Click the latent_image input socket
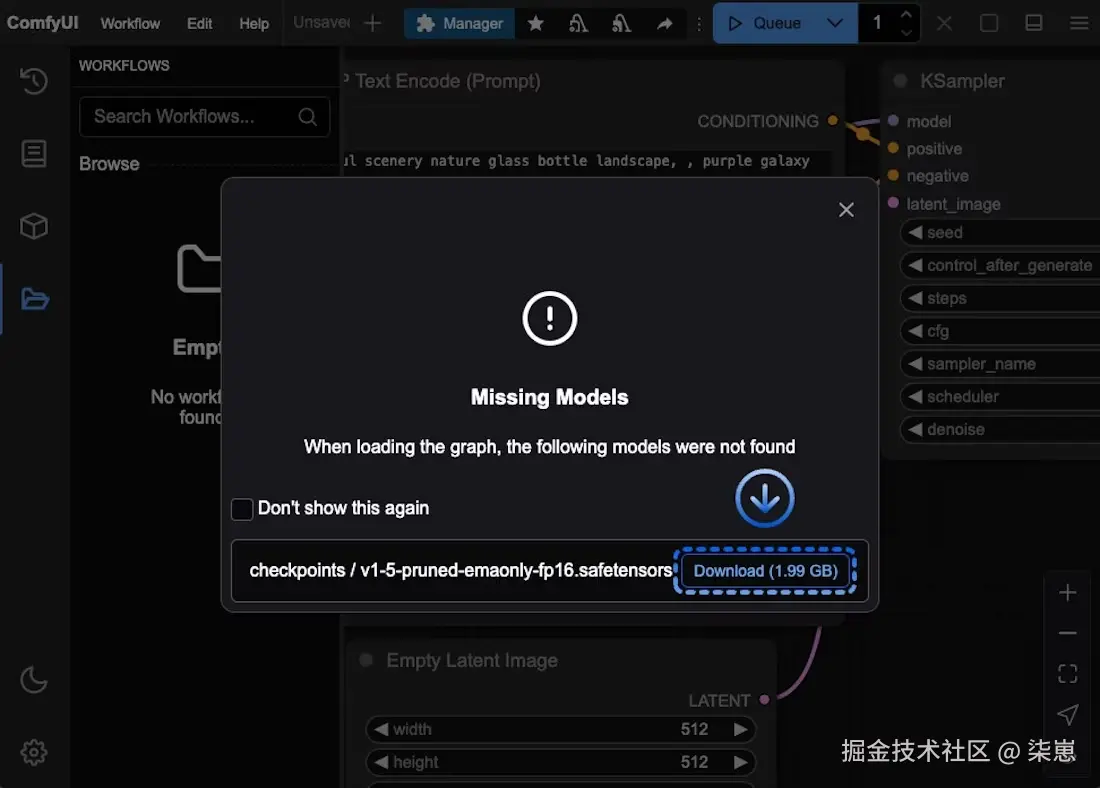The height and width of the screenshot is (788, 1100). click(893, 203)
